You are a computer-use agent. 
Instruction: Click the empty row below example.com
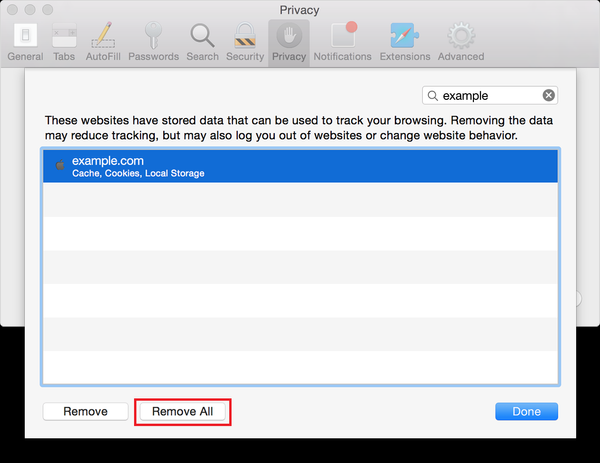coord(300,200)
